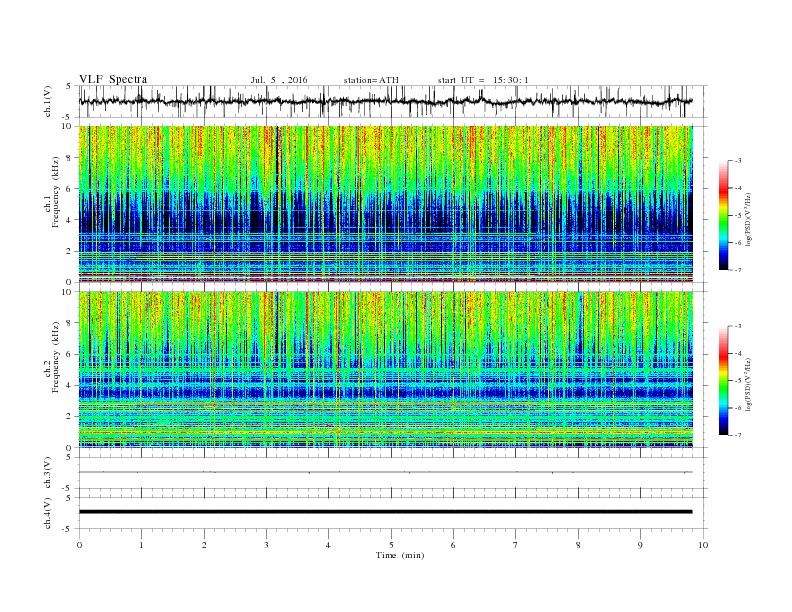The image size is (792, 612).
Task: Click the time axis tick label '0'
Action: [x=79, y=545]
